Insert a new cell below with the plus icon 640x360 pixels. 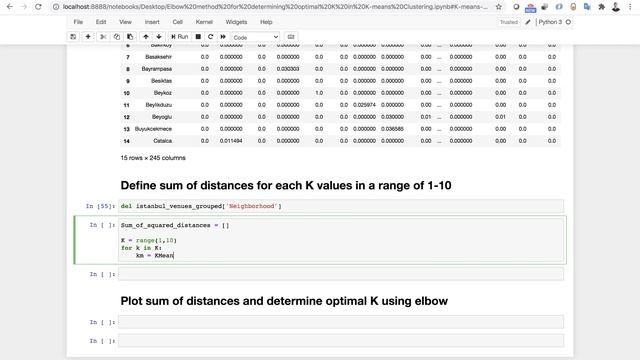88,37
